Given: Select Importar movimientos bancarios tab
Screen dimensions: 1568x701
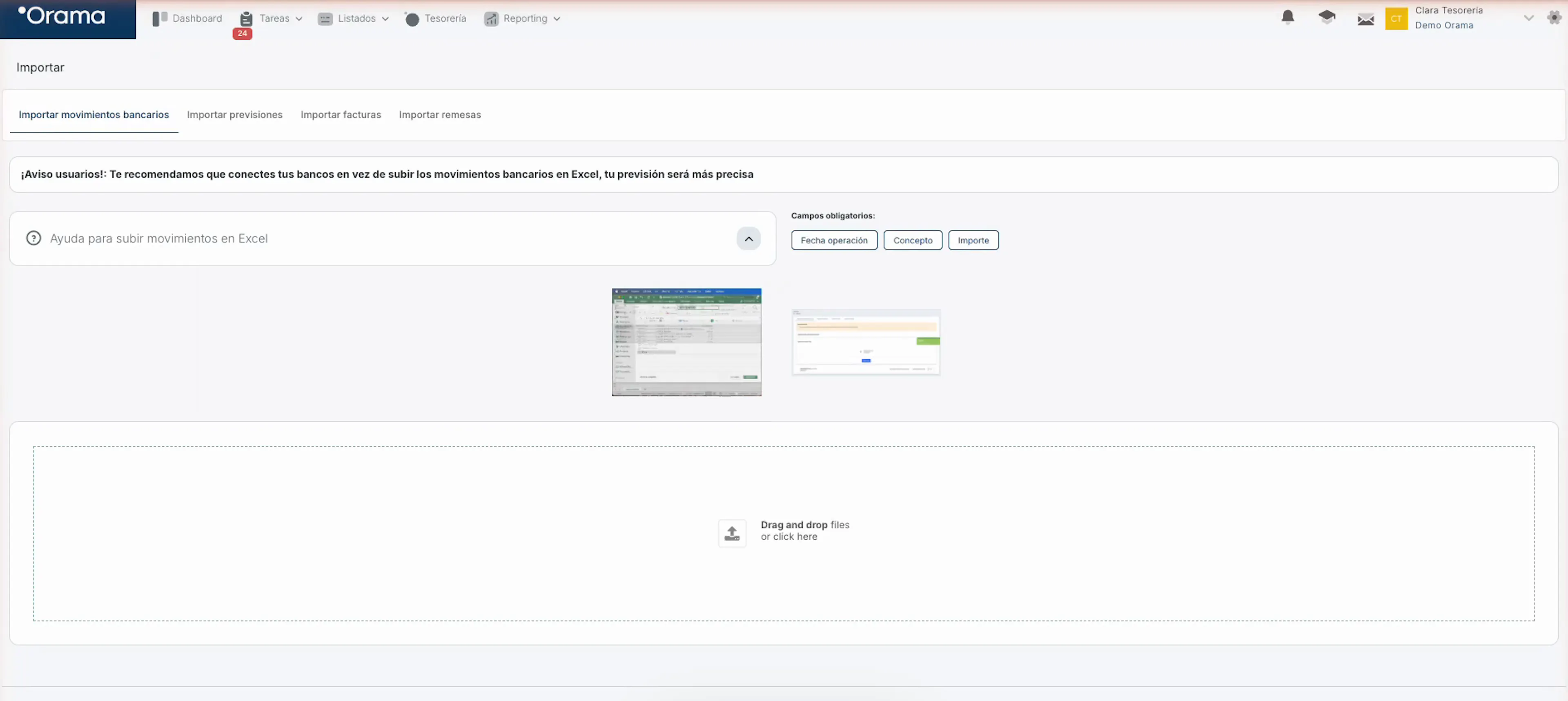Looking at the screenshot, I should (x=94, y=115).
